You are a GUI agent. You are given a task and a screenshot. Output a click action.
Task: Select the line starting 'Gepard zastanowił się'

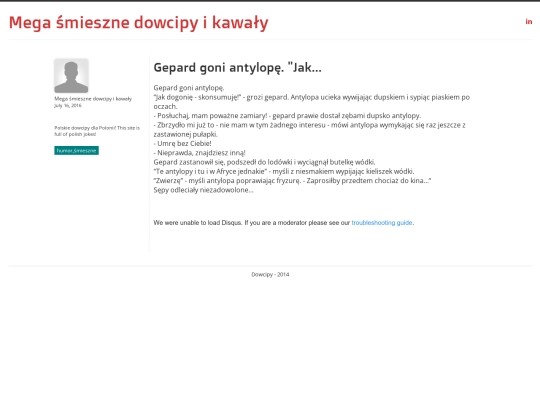pyautogui.click(x=264, y=162)
